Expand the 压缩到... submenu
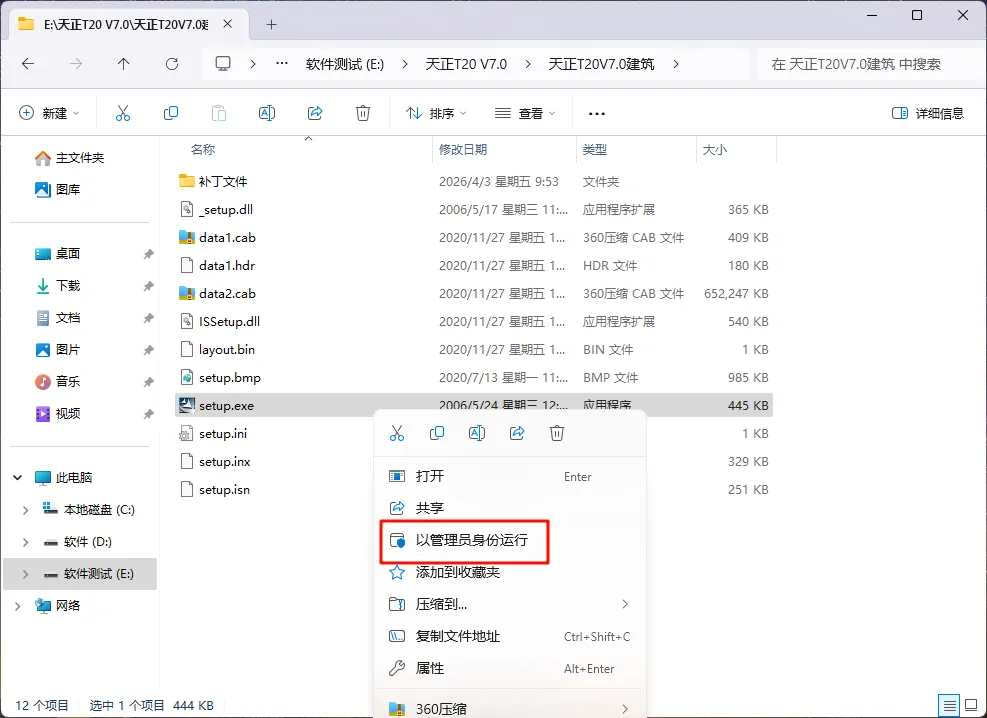 click(510, 604)
